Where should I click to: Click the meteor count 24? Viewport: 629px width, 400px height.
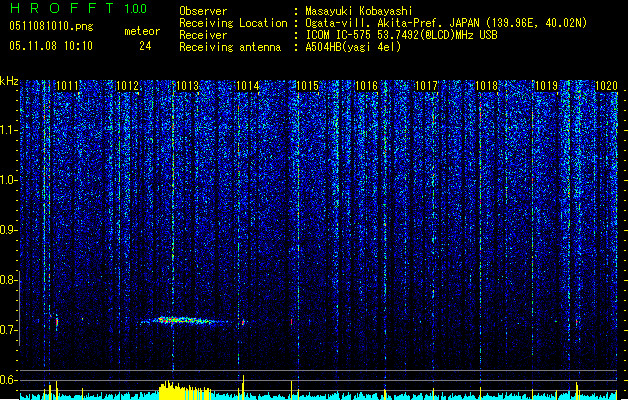145,46
